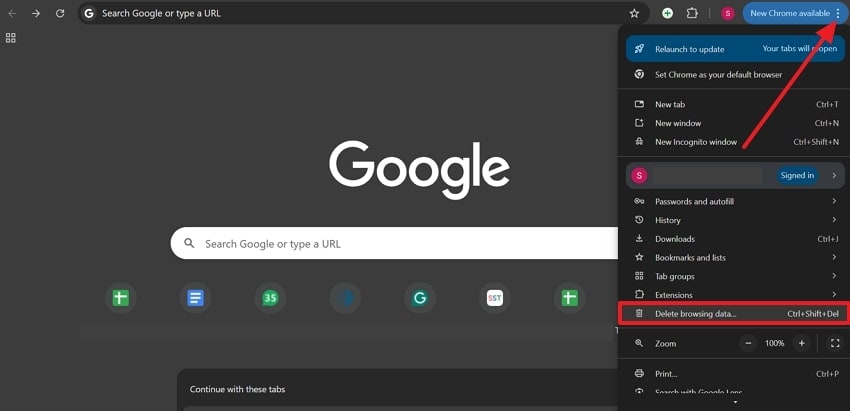Expand the History submenu arrow
The width and height of the screenshot is (850, 411).
(x=834, y=220)
